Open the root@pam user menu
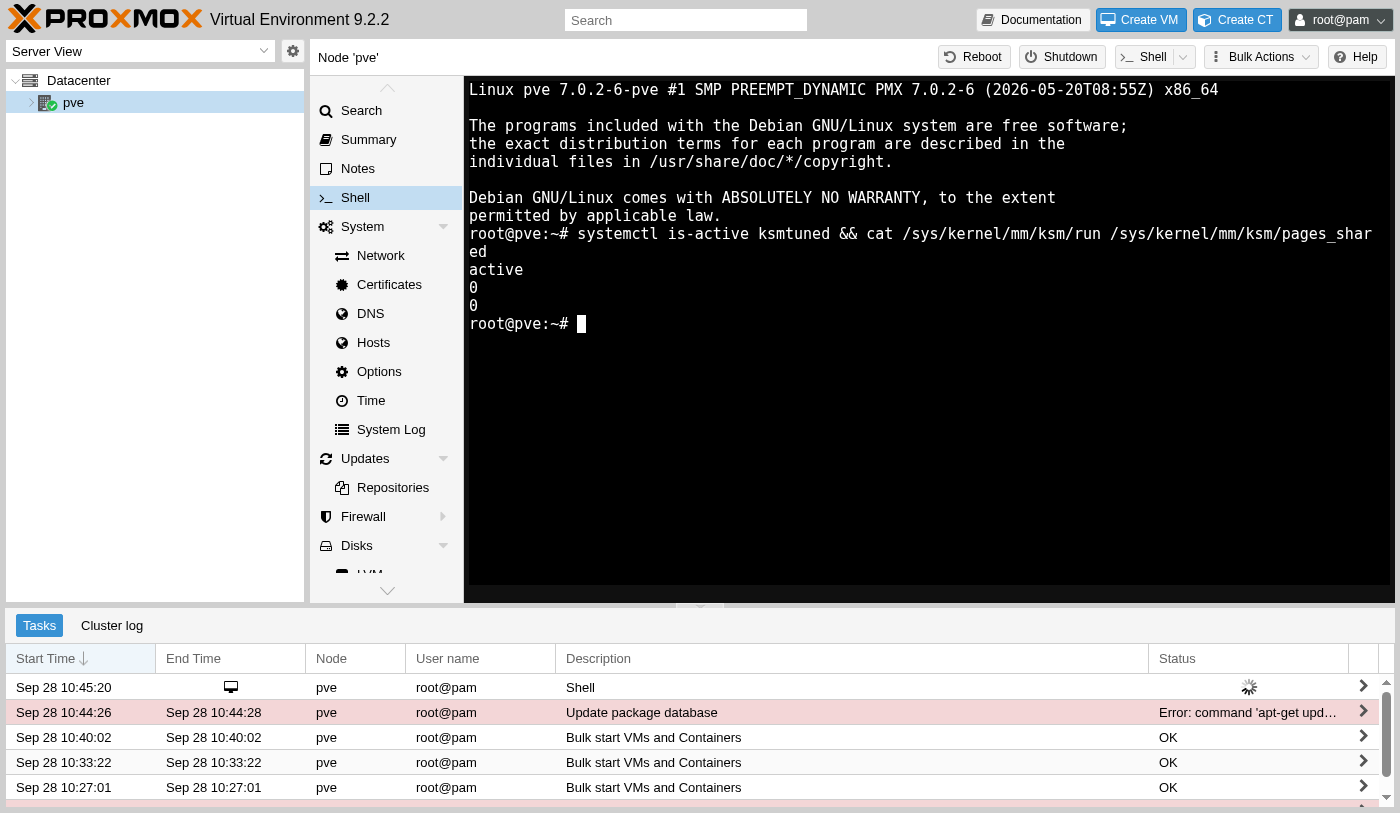Image resolution: width=1400 pixels, height=813 pixels. pos(1340,20)
